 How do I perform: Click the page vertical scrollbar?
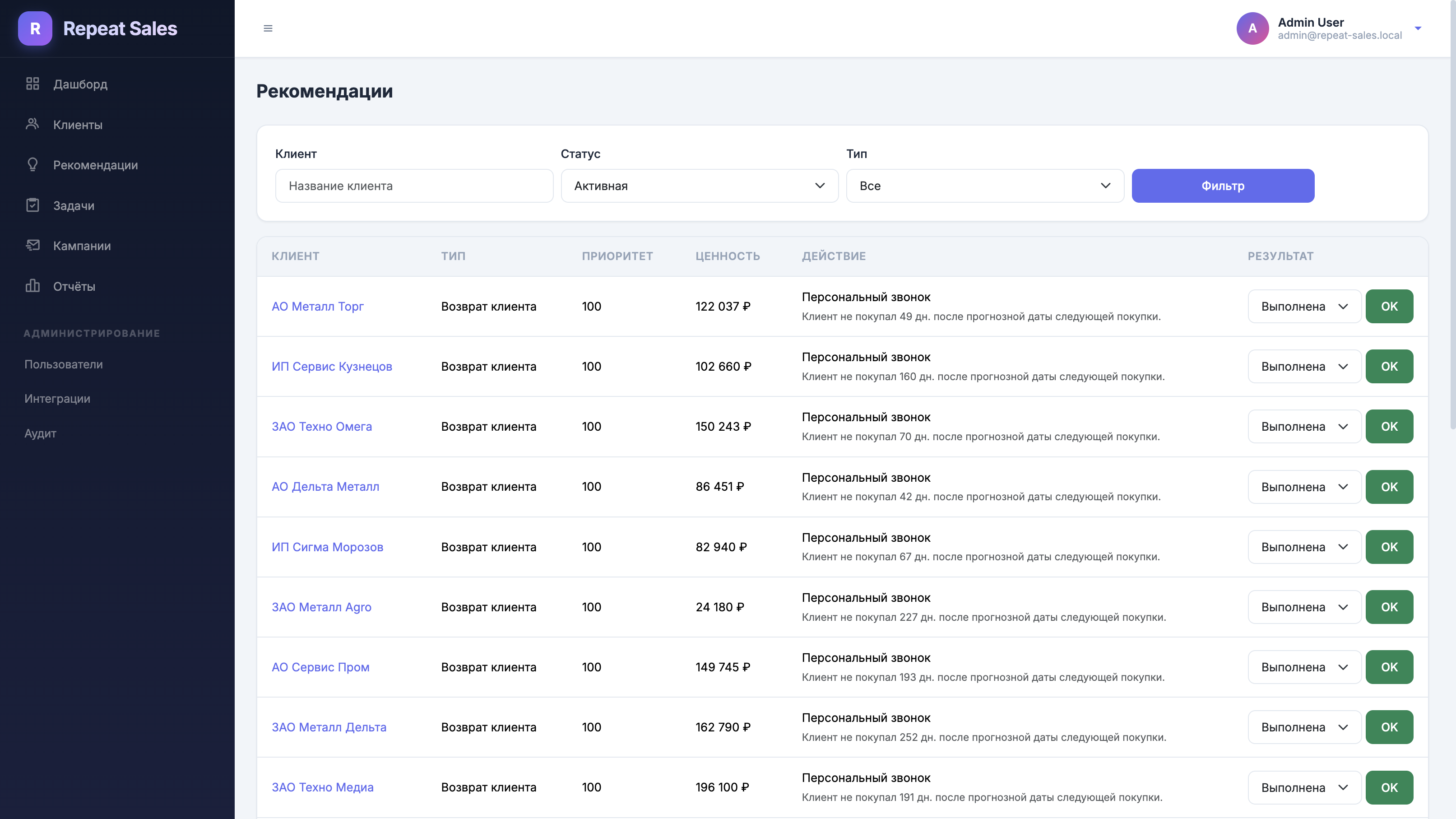tap(1452, 215)
